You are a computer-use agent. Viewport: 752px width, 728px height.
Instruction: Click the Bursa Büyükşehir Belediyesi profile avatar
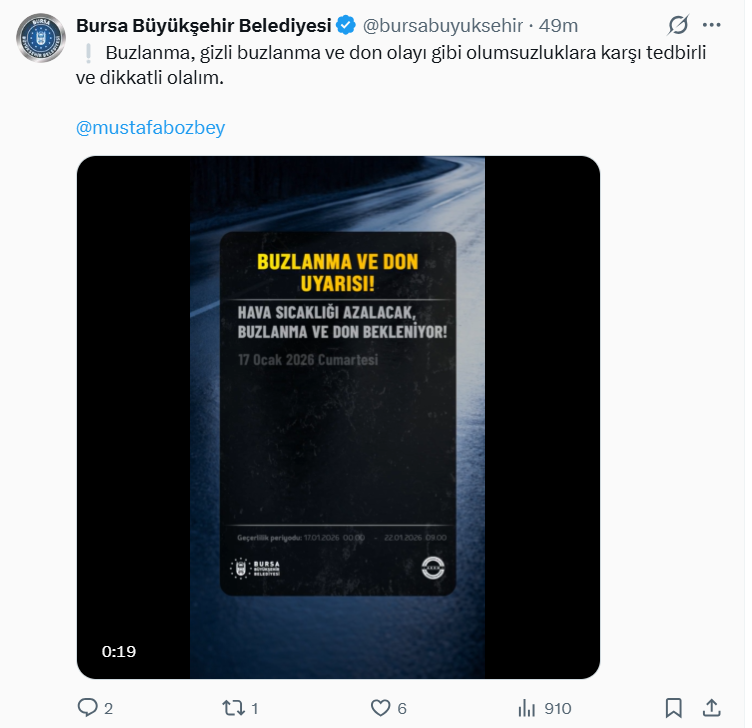click(41, 38)
